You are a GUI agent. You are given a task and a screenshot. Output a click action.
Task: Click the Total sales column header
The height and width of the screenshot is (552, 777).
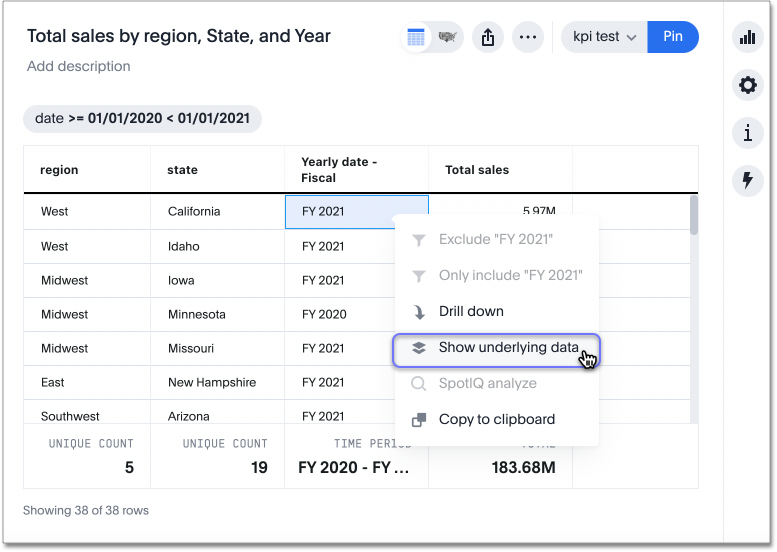click(x=477, y=170)
